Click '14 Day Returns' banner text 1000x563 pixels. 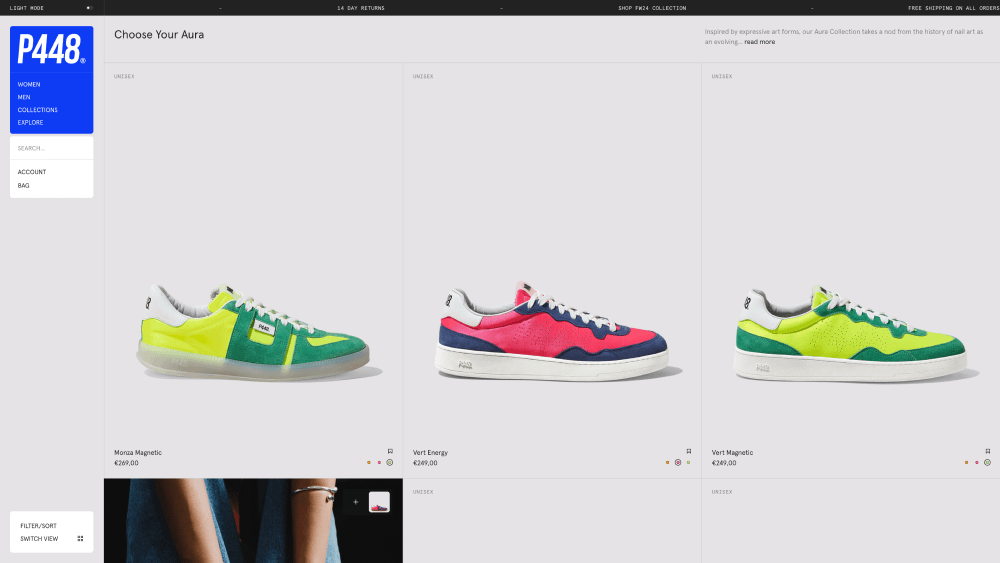pyautogui.click(x=361, y=8)
